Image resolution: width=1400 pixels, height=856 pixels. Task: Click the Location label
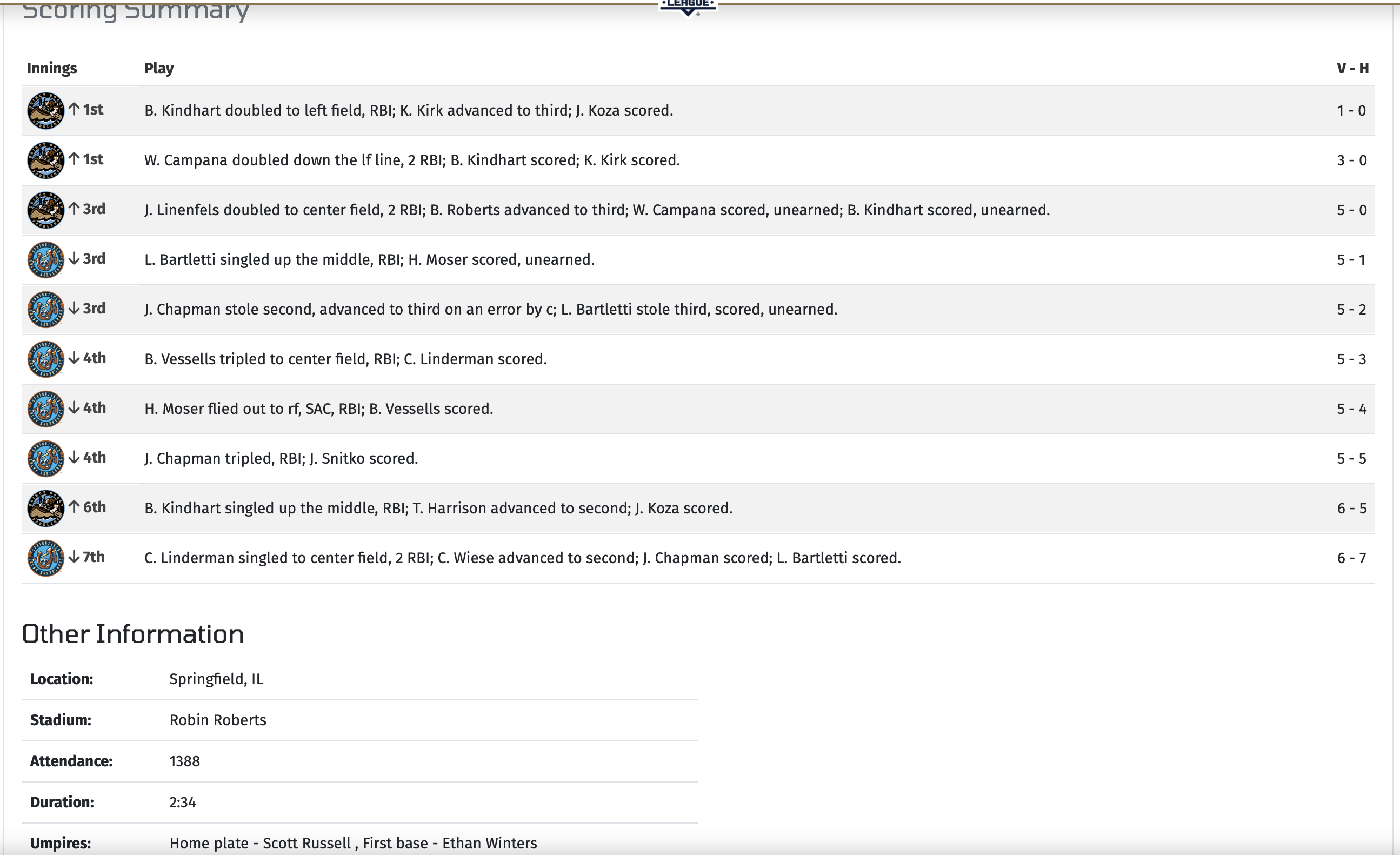[62, 679]
